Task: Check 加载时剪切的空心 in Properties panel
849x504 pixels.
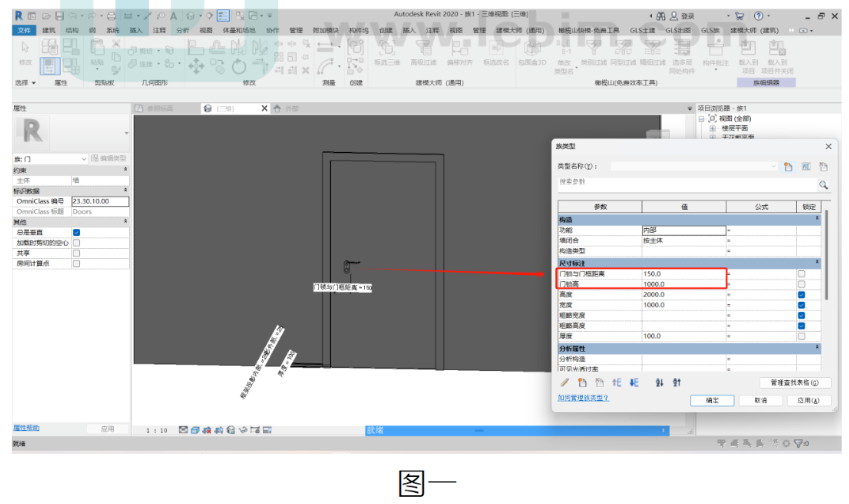Action: tap(76, 243)
